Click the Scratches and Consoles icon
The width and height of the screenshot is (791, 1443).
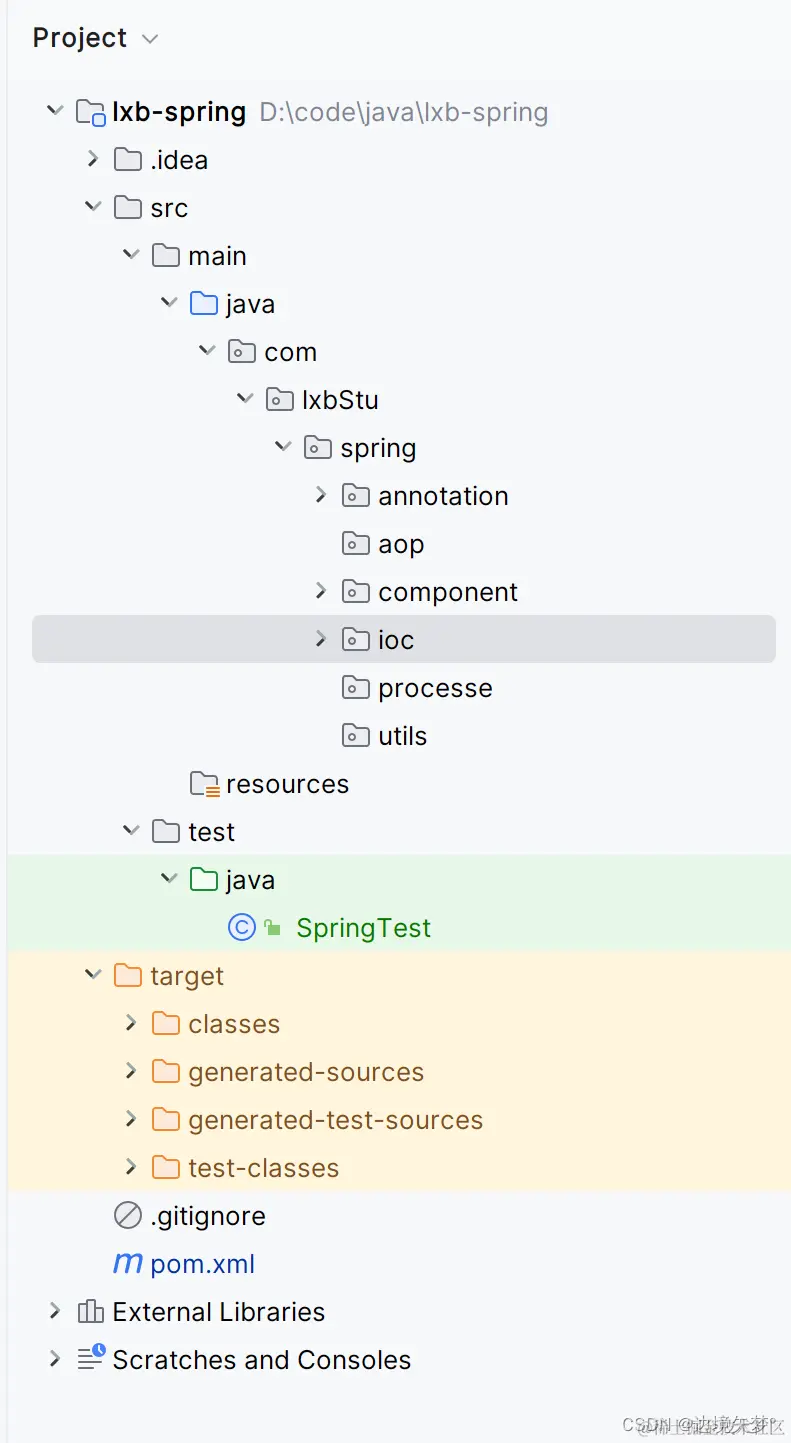click(91, 1360)
